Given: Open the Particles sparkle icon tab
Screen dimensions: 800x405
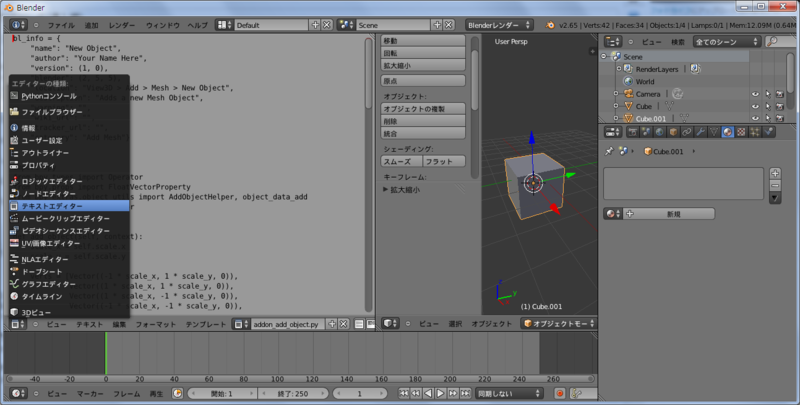Looking at the screenshot, I should point(755,132).
